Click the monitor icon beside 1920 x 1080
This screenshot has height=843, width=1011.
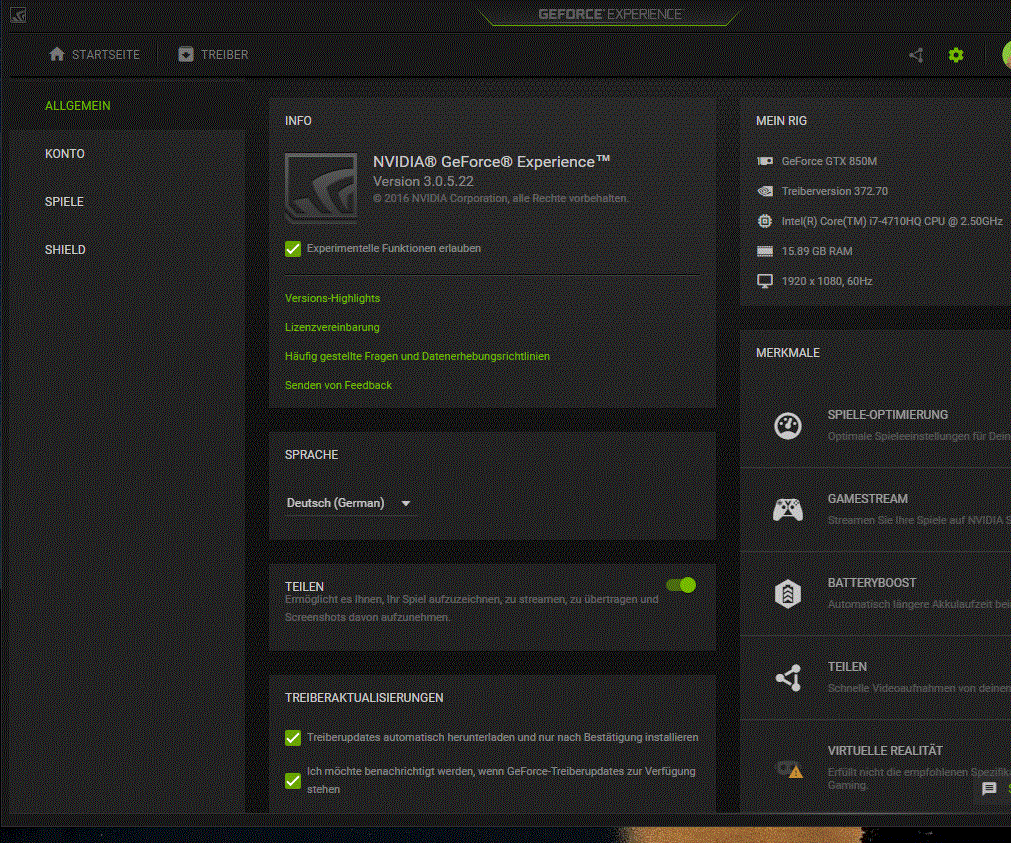pos(765,281)
